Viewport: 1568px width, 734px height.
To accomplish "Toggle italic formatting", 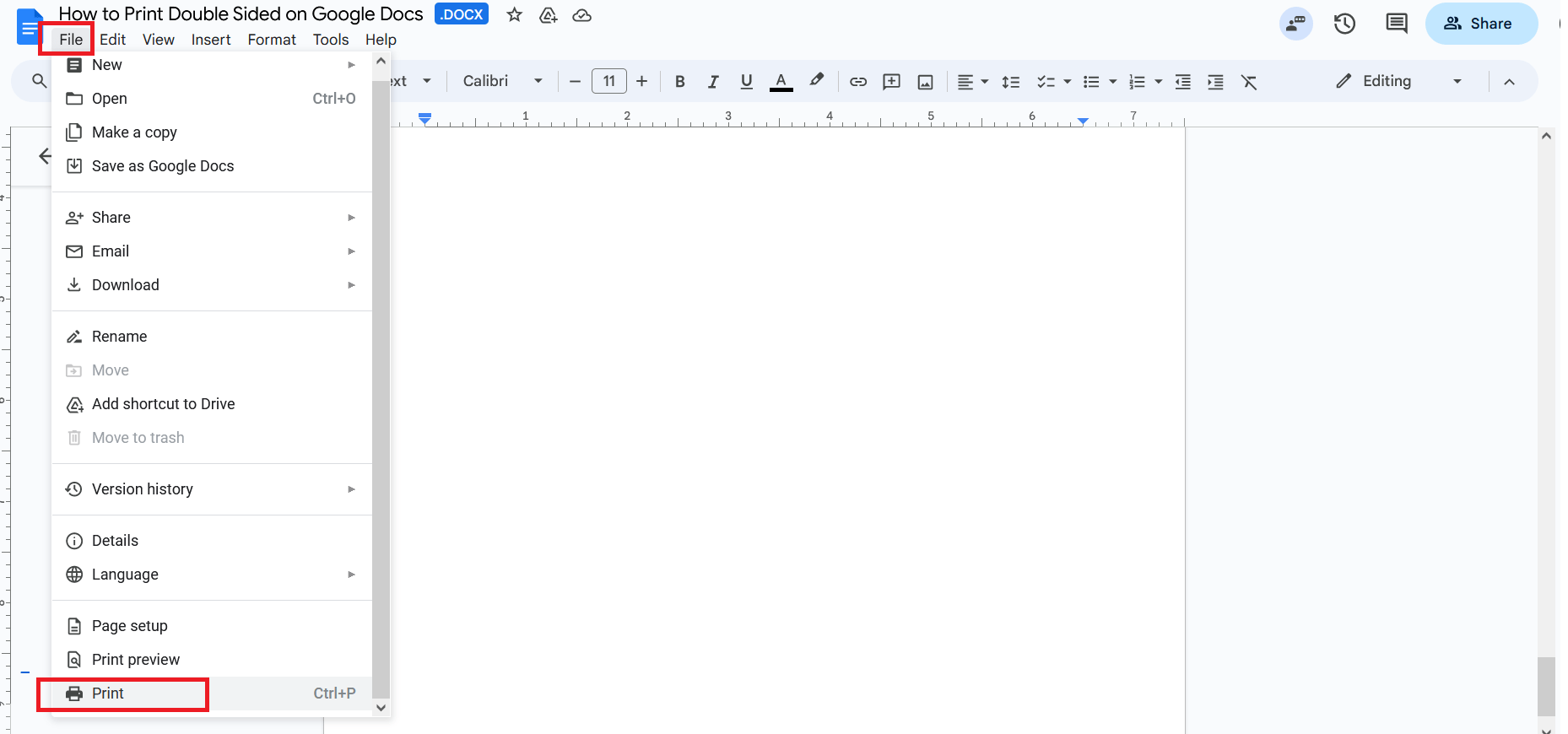I will pyautogui.click(x=713, y=81).
